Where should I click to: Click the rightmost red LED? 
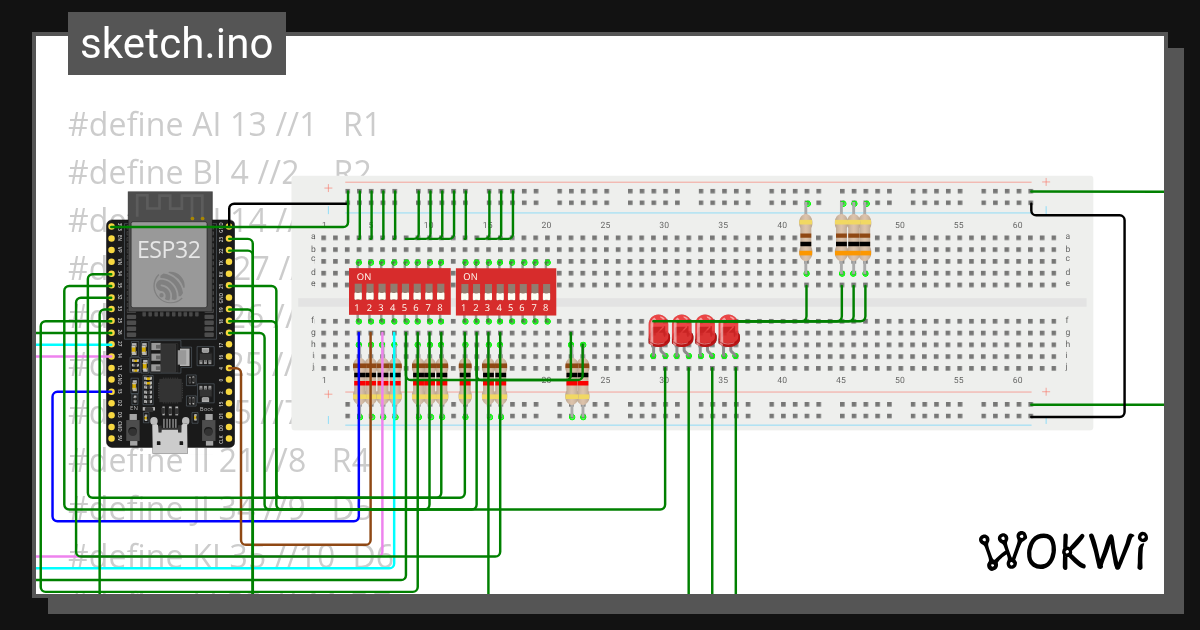pyautogui.click(x=730, y=330)
